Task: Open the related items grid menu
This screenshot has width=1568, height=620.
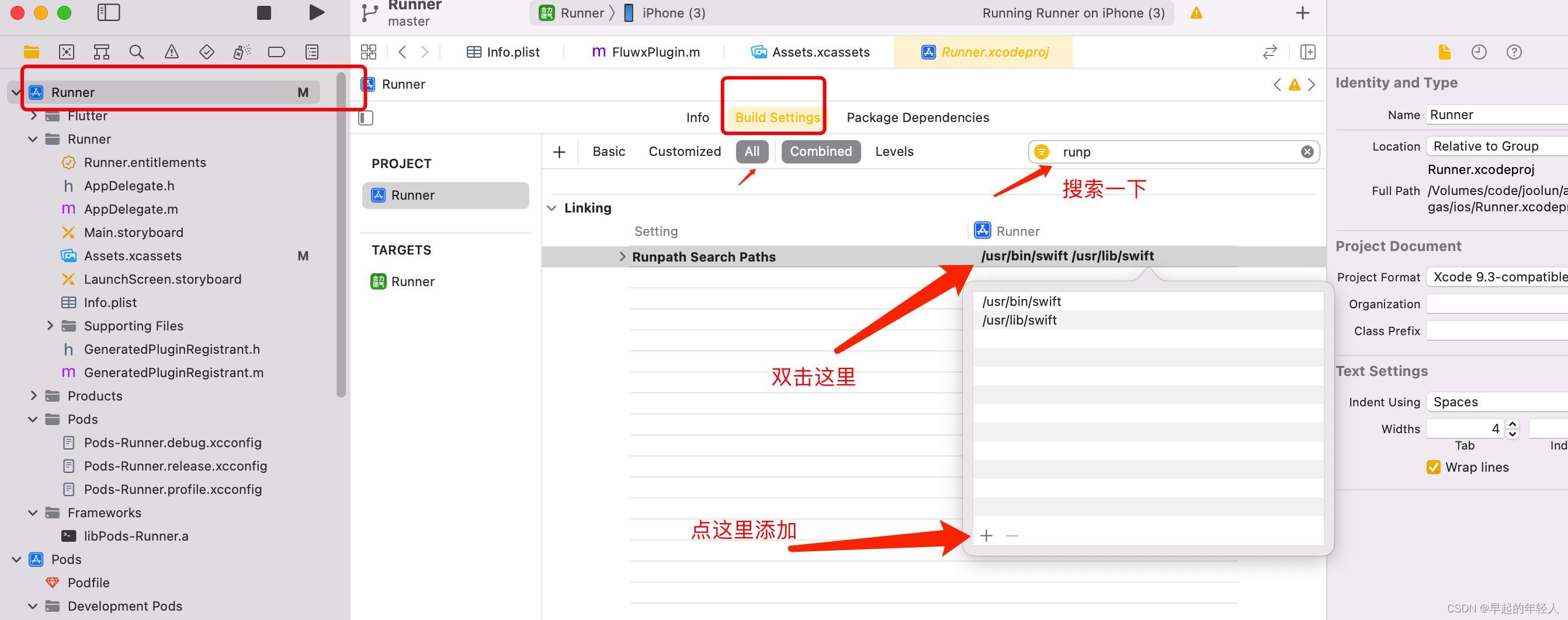Action: tap(369, 53)
